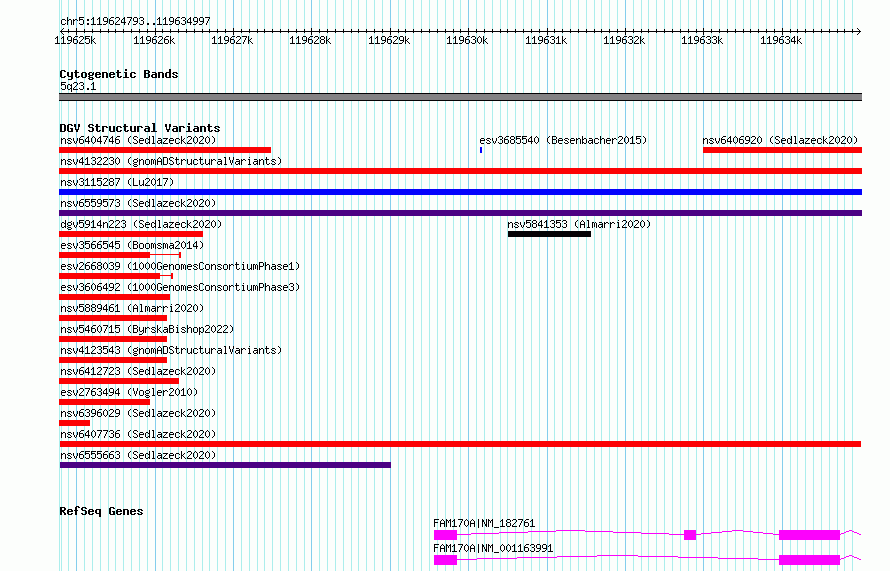890x571 pixels.
Task: Open the nsv6555663 (Sedlazeck2020) label
Action: click(x=138, y=455)
